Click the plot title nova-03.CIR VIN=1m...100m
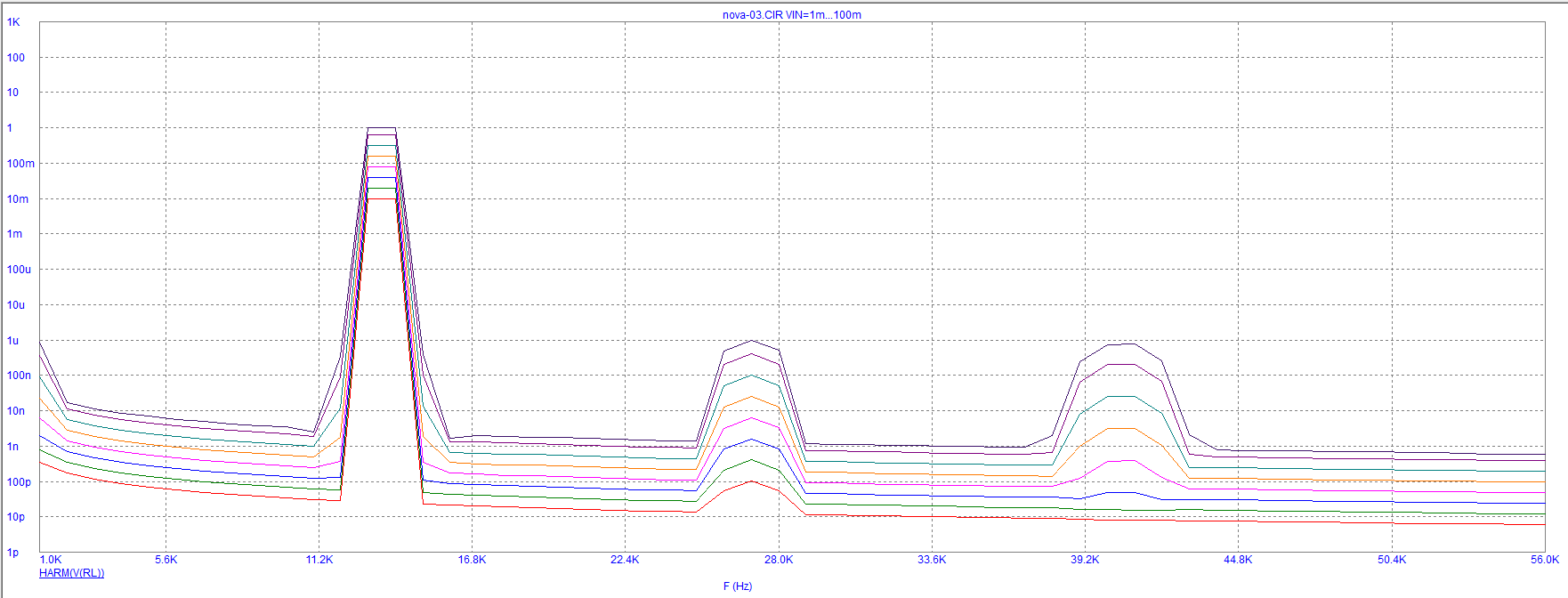Viewport: 1568px width, 598px height. click(x=791, y=15)
